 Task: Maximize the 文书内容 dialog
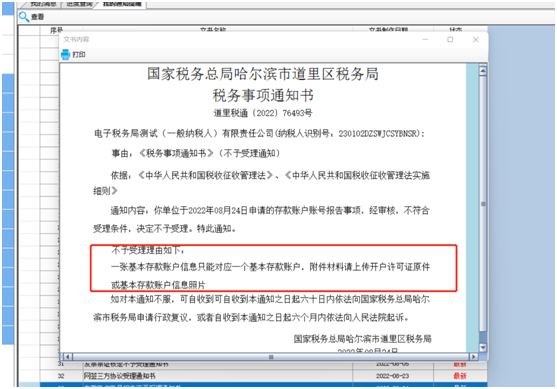coord(450,39)
